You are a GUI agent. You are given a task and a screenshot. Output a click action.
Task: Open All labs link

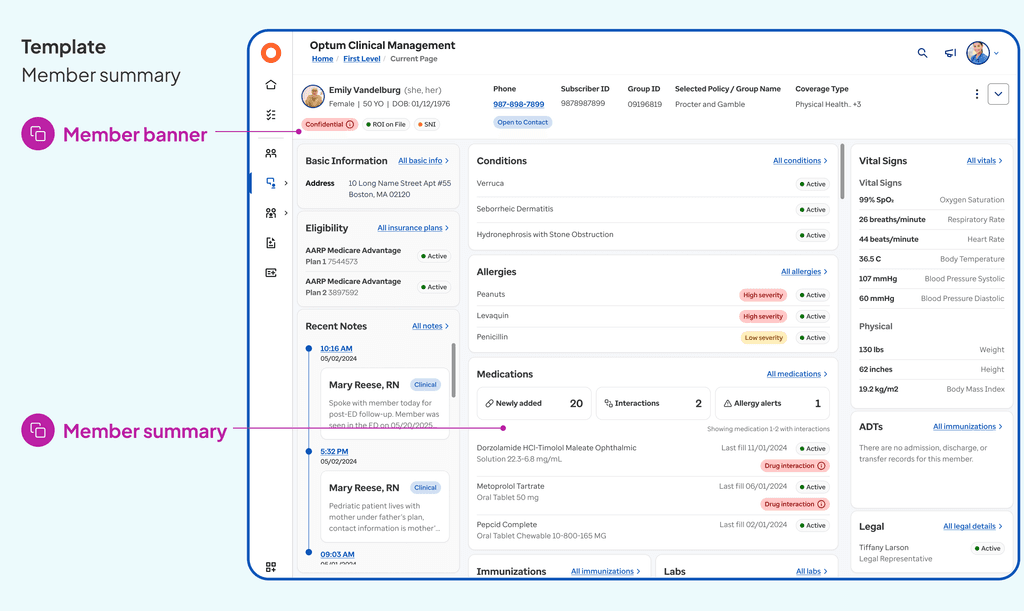pyautogui.click(x=811, y=571)
